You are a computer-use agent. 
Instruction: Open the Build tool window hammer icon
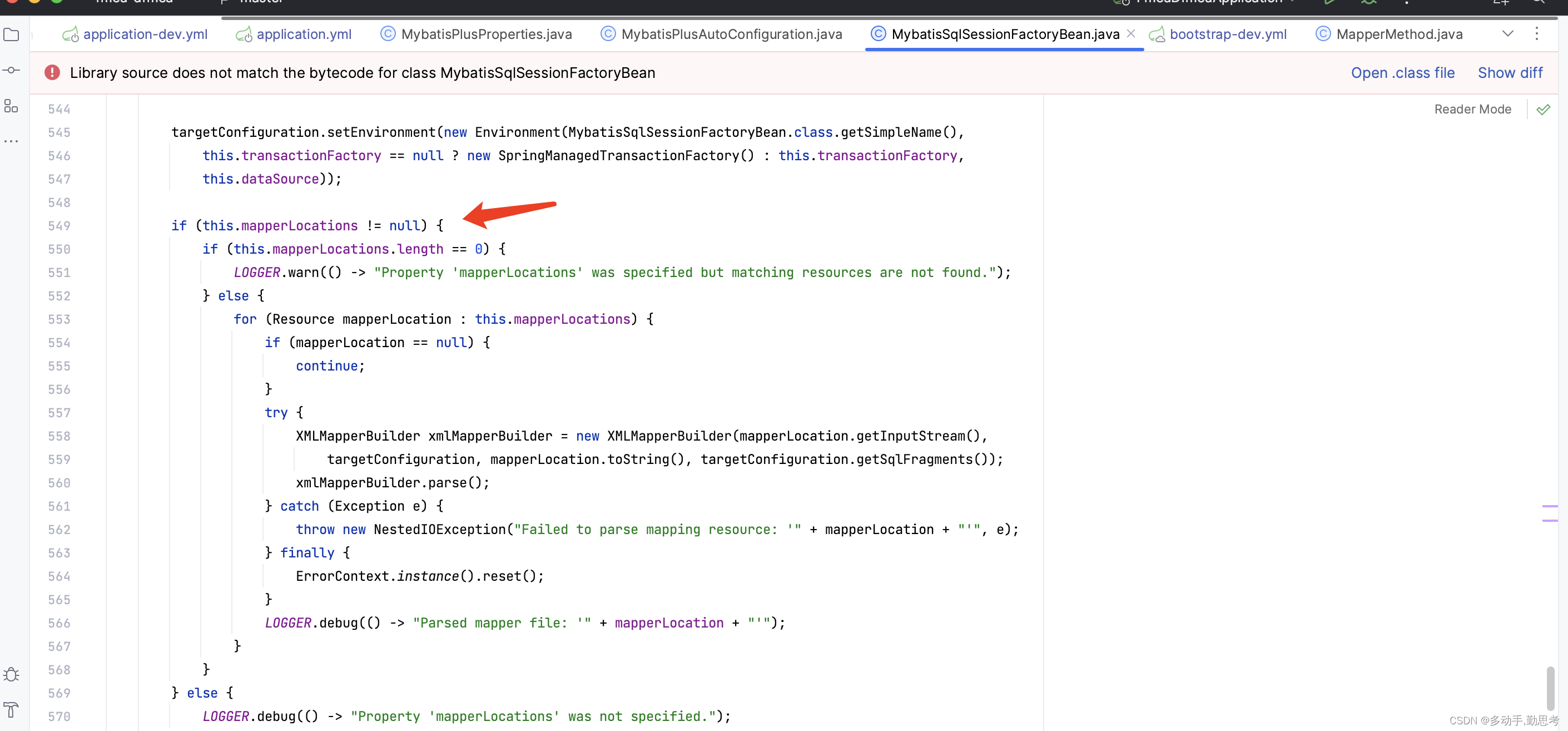11,710
